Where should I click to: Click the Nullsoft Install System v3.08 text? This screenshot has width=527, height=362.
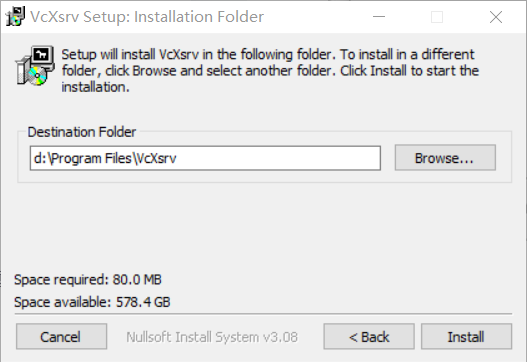212,337
